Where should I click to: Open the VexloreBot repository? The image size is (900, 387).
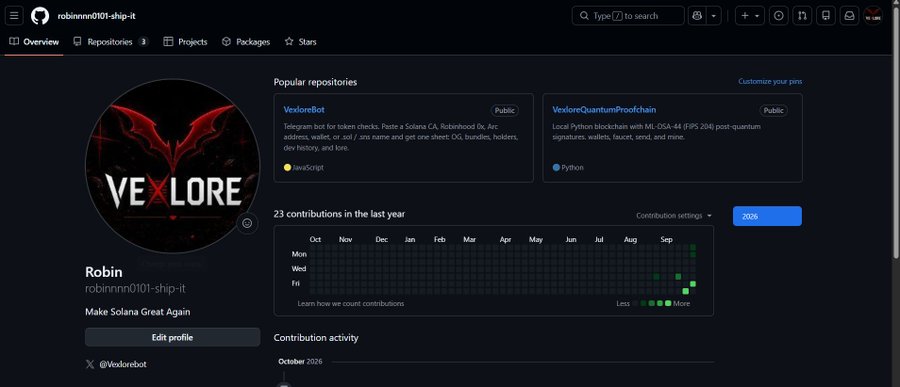point(304,109)
